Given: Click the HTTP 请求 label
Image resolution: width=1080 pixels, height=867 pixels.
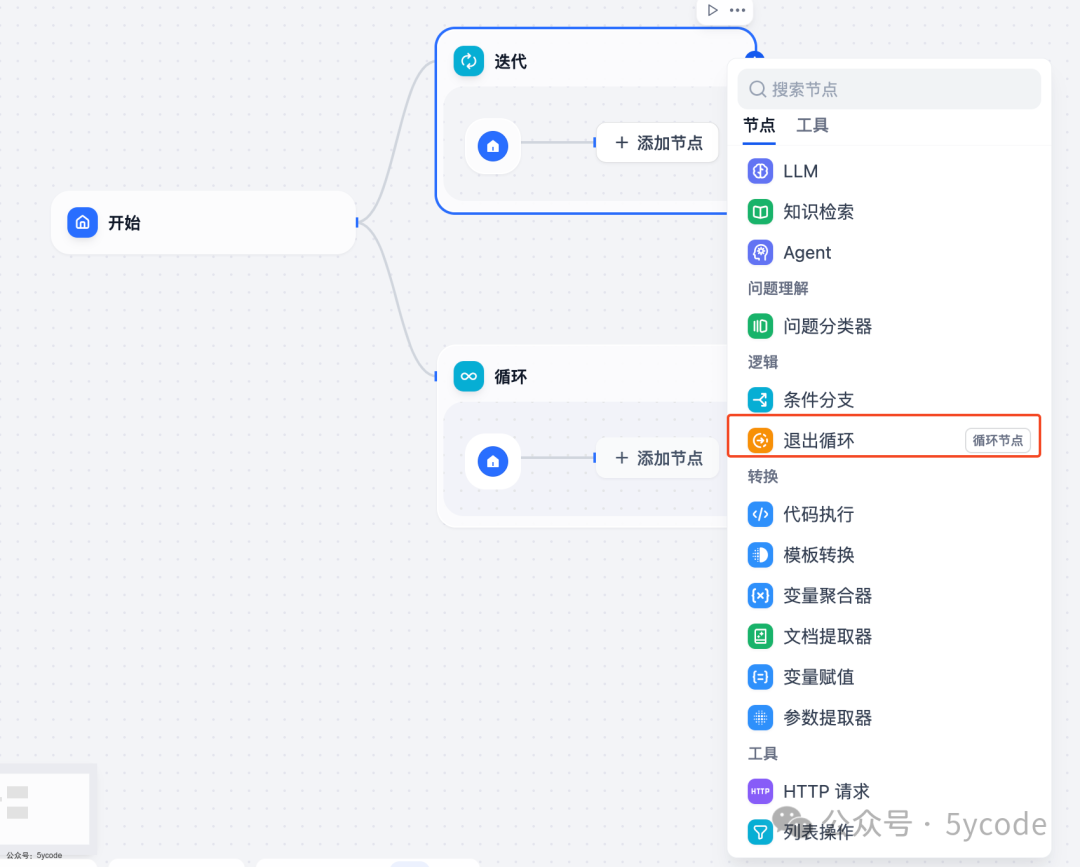Looking at the screenshot, I should (826, 791).
